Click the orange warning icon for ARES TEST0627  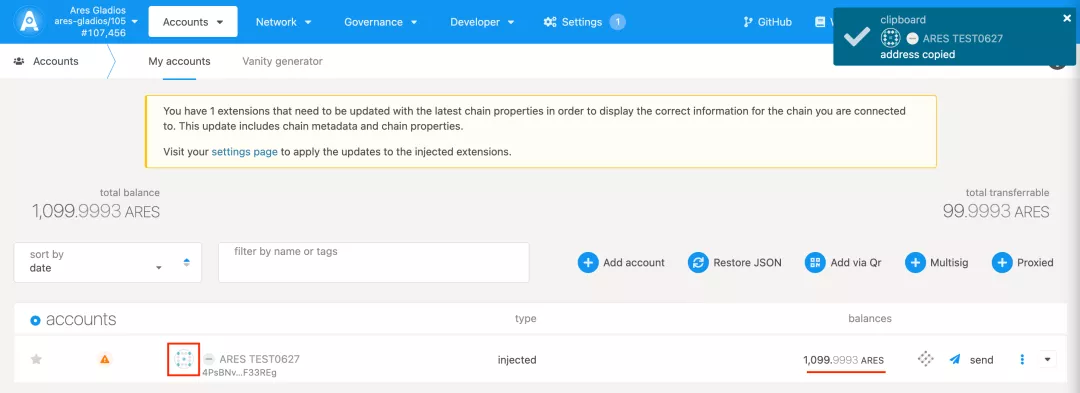105,359
